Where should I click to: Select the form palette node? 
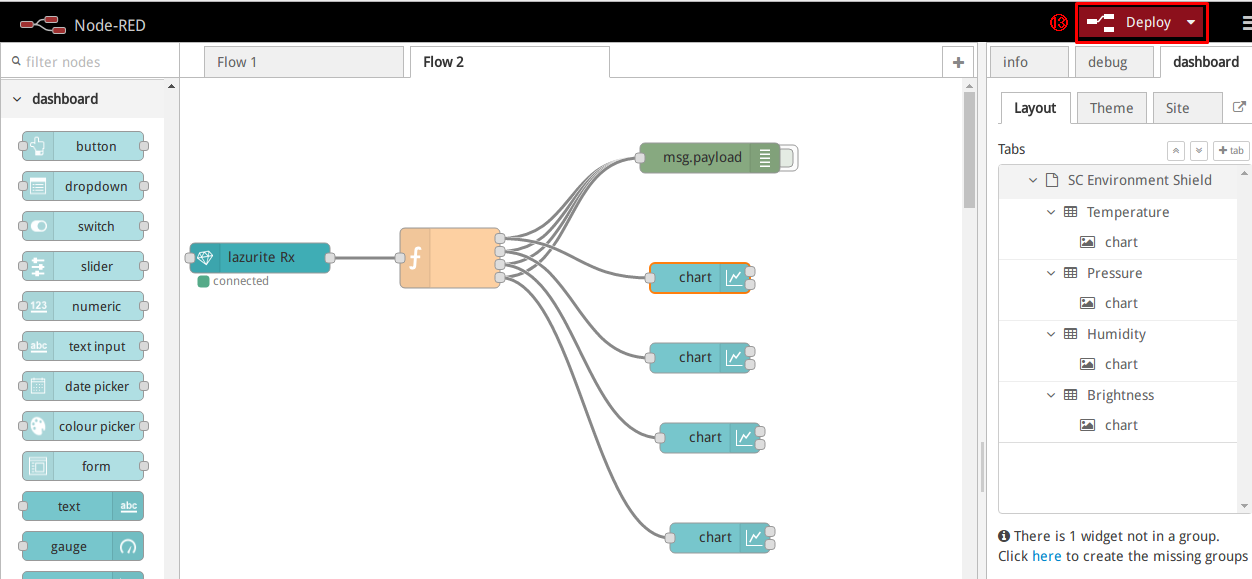pyautogui.click(x=83, y=466)
